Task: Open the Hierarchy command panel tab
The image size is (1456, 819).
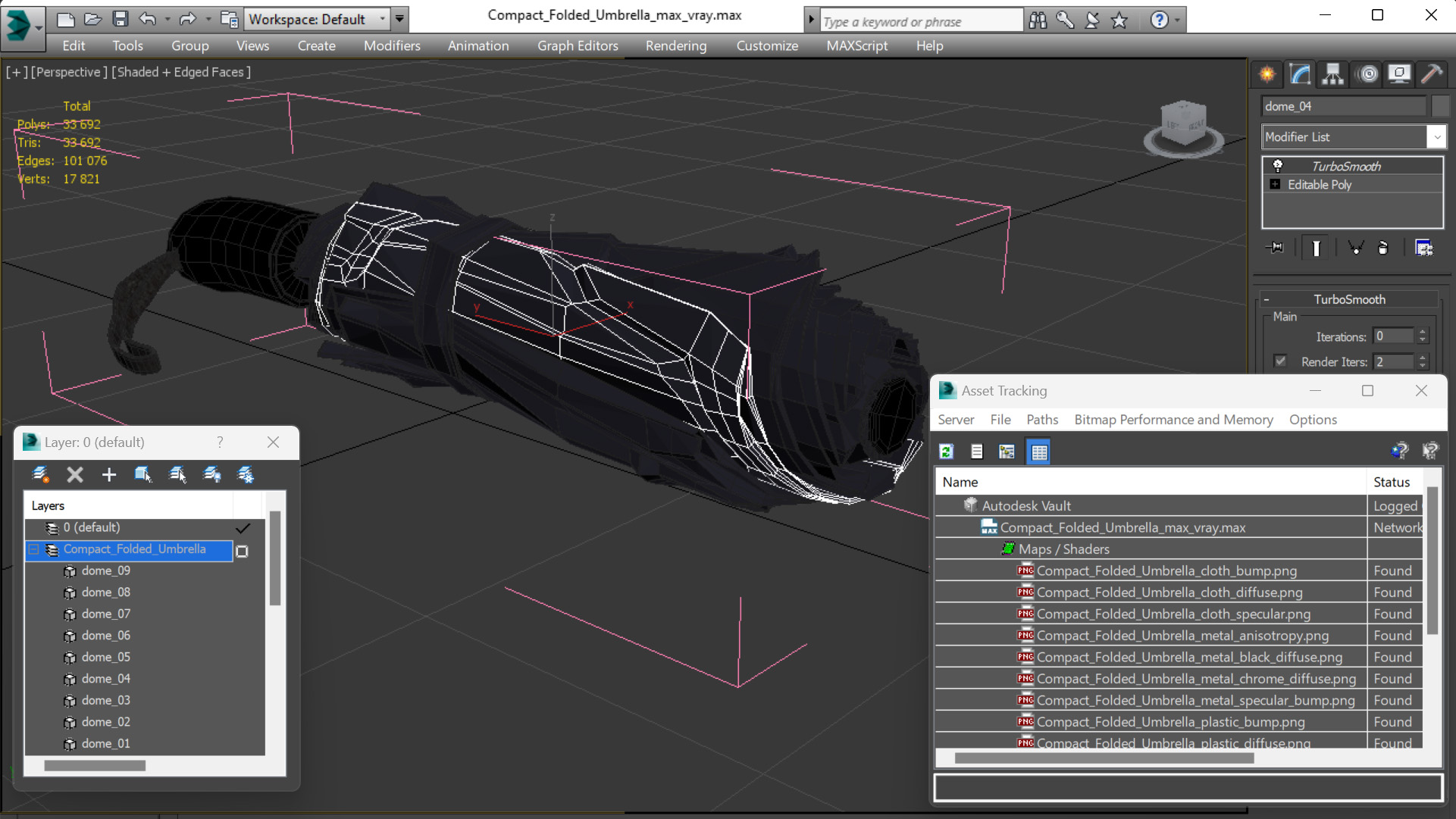Action: [x=1333, y=74]
